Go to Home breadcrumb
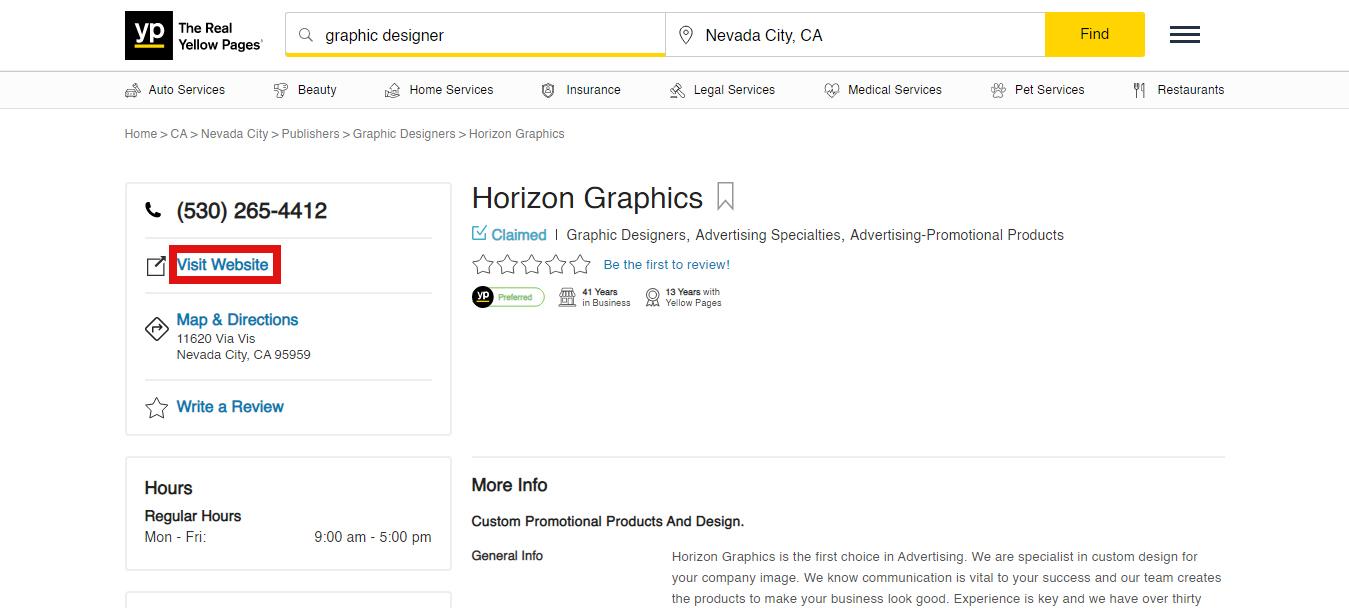Viewport: 1349px width, 608px height. click(141, 134)
